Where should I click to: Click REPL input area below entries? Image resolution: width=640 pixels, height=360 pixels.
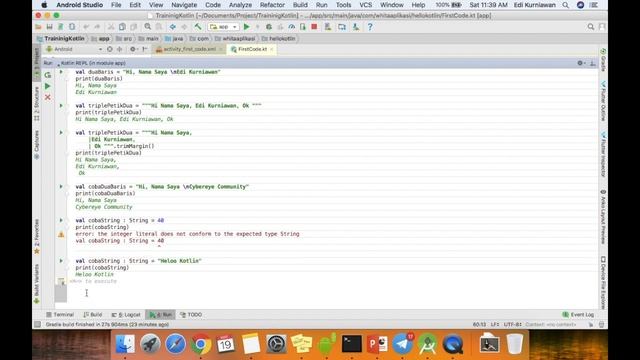click(327, 293)
